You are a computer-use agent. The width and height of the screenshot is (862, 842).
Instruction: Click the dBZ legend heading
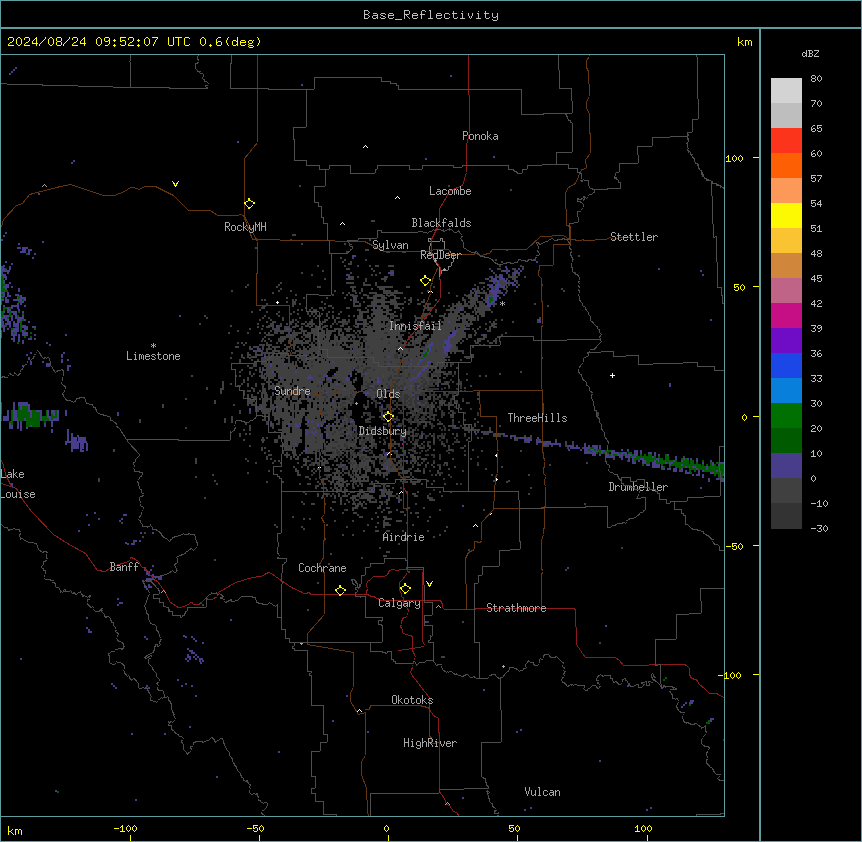click(x=810, y=53)
